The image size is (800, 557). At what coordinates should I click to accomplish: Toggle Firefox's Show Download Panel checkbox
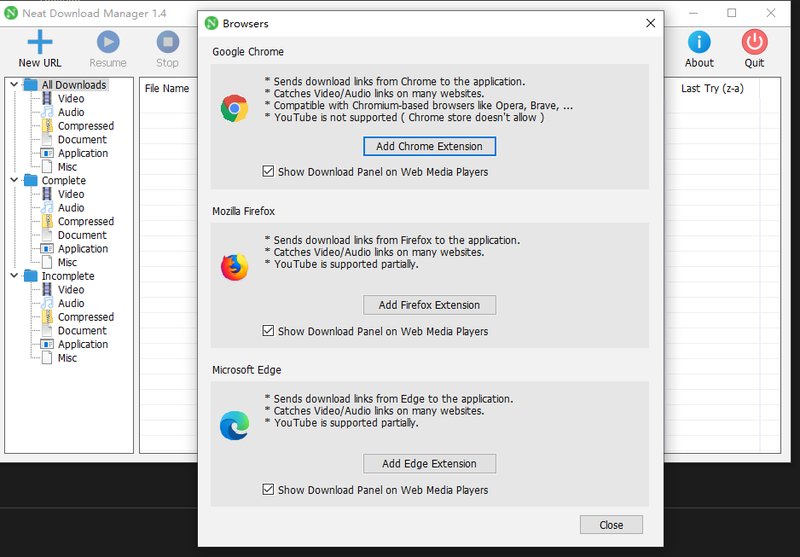coord(268,331)
